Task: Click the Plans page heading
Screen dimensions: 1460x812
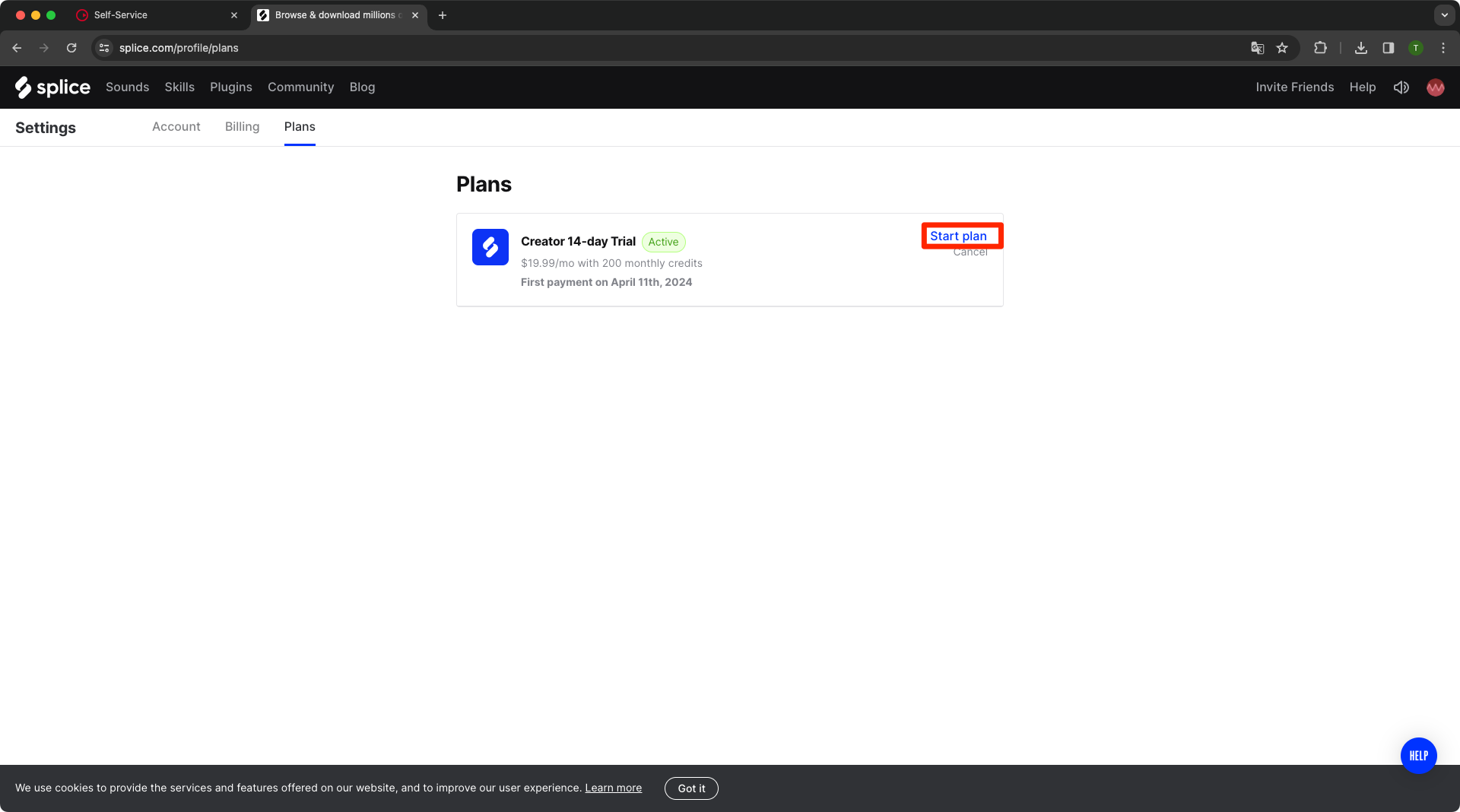Action: pyautogui.click(x=484, y=185)
